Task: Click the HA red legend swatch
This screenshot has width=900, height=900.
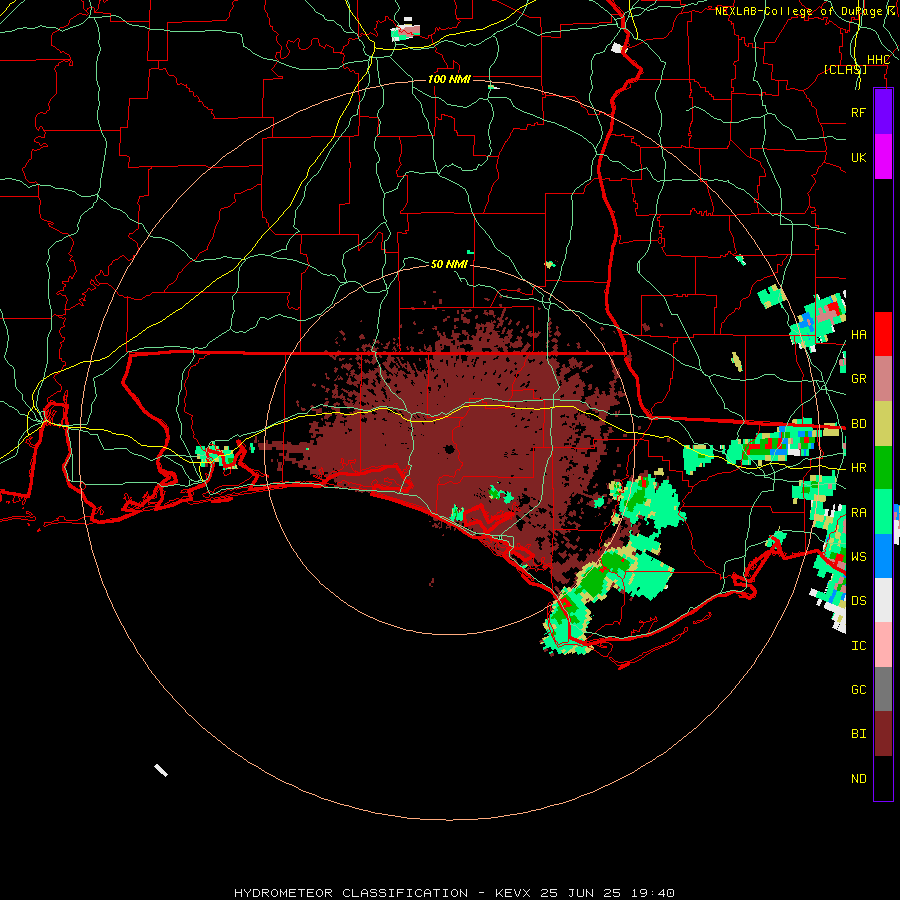Action: [883, 334]
